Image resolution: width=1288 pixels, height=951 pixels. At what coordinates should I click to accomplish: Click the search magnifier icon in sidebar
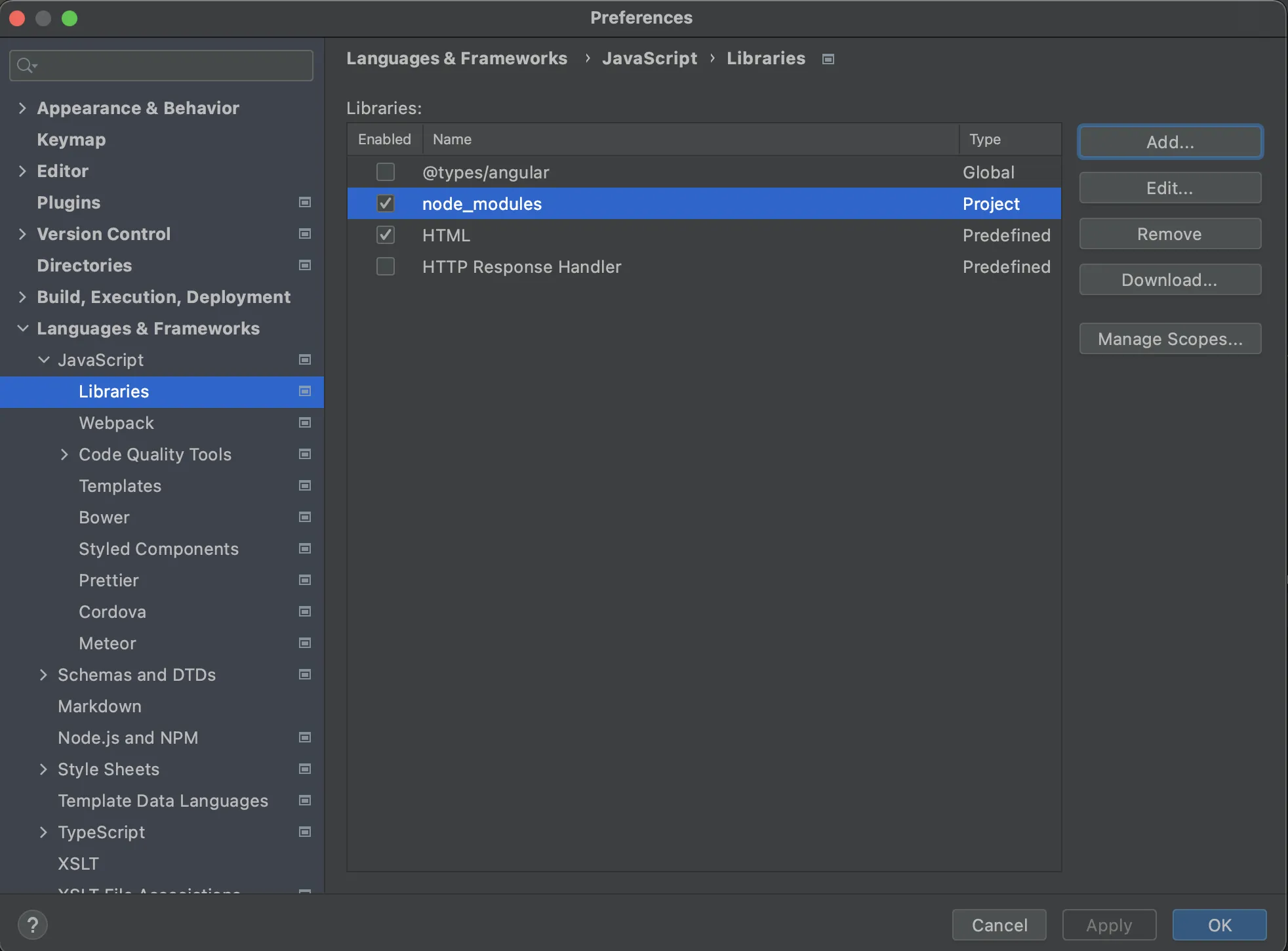(26, 66)
